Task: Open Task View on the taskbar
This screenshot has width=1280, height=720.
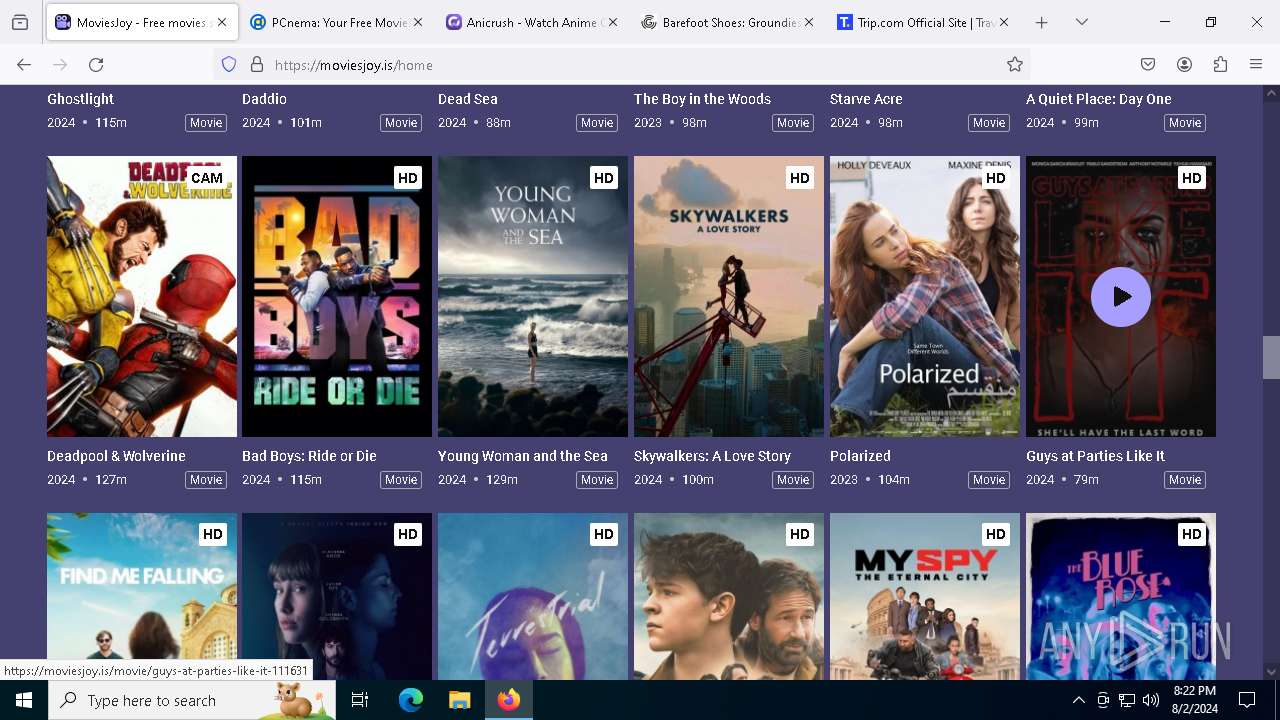Action: coord(360,700)
